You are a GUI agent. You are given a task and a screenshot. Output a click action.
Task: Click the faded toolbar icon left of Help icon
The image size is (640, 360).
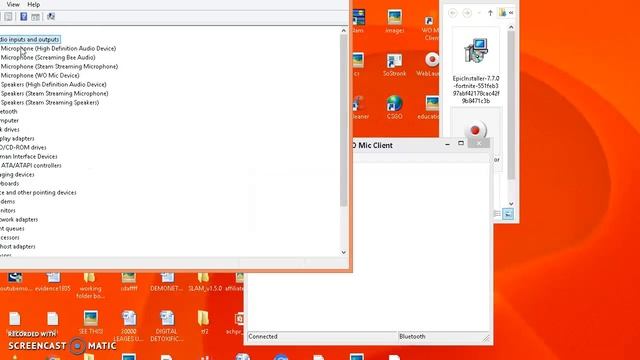coord(8,16)
